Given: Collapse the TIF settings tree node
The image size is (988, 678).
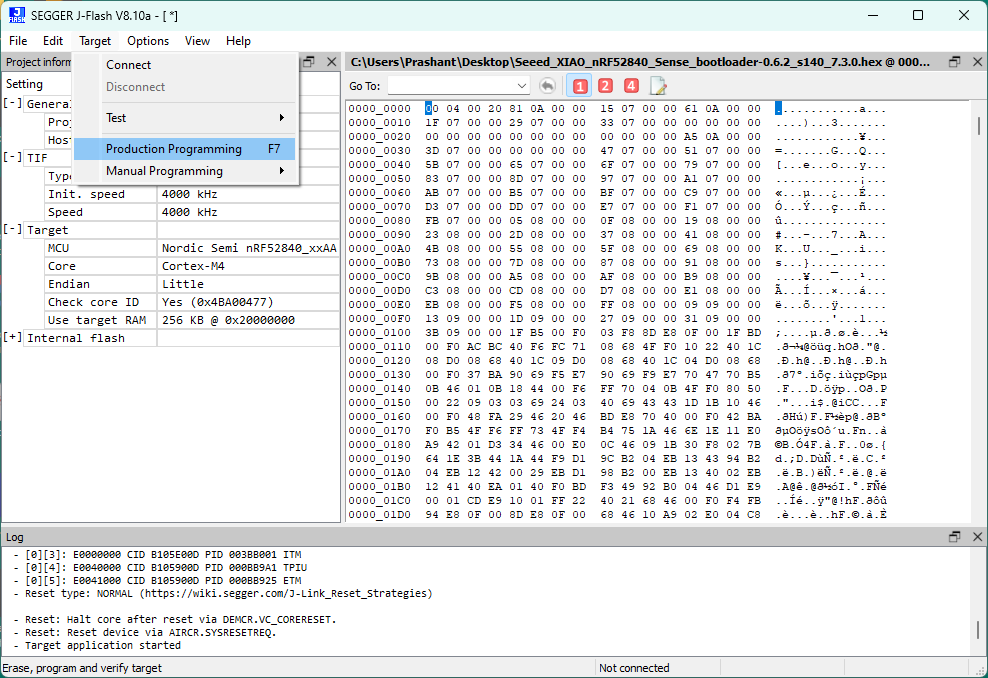Looking at the screenshot, I should 13,158.
